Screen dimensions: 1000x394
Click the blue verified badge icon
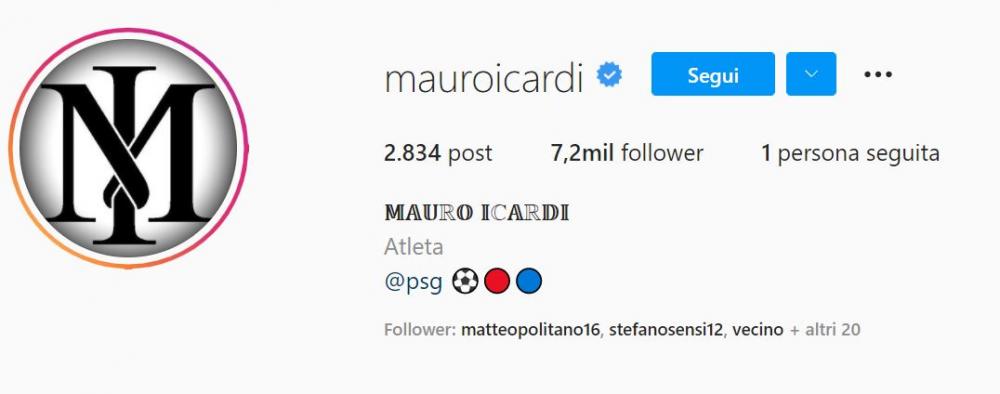[609, 75]
